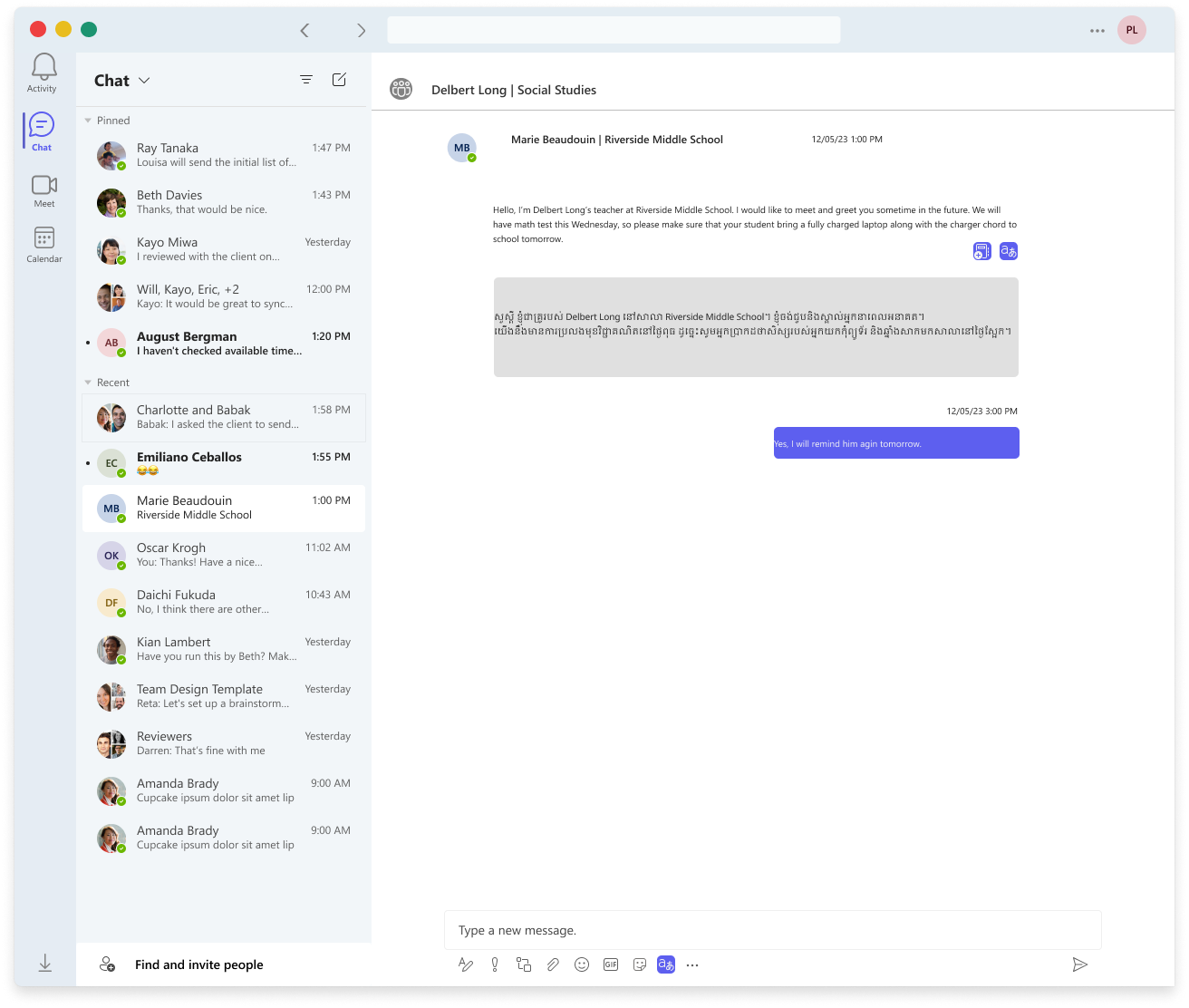The height and width of the screenshot is (1008, 1189).
Task: Open Daichi Fukuda chat
Action: pyautogui.click(x=224, y=602)
